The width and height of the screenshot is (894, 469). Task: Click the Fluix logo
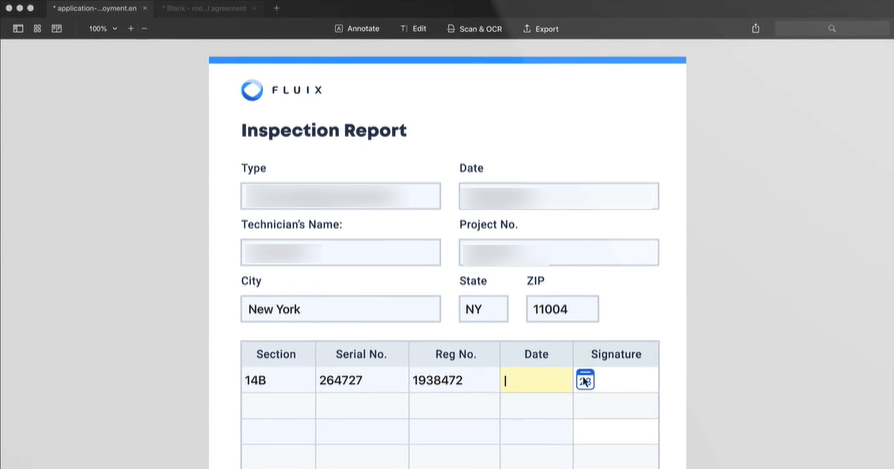click(x=282, y=90)
